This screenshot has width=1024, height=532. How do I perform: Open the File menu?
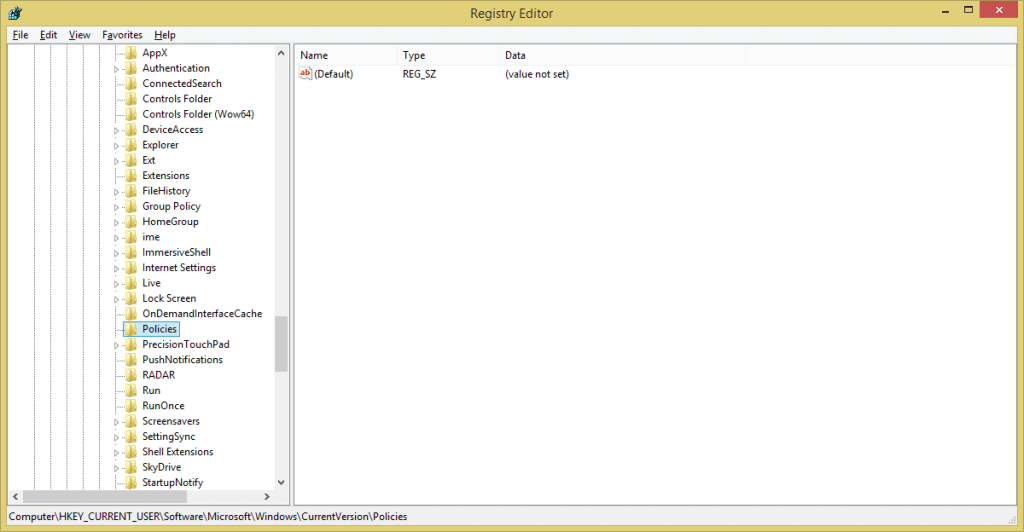(20, 35)
